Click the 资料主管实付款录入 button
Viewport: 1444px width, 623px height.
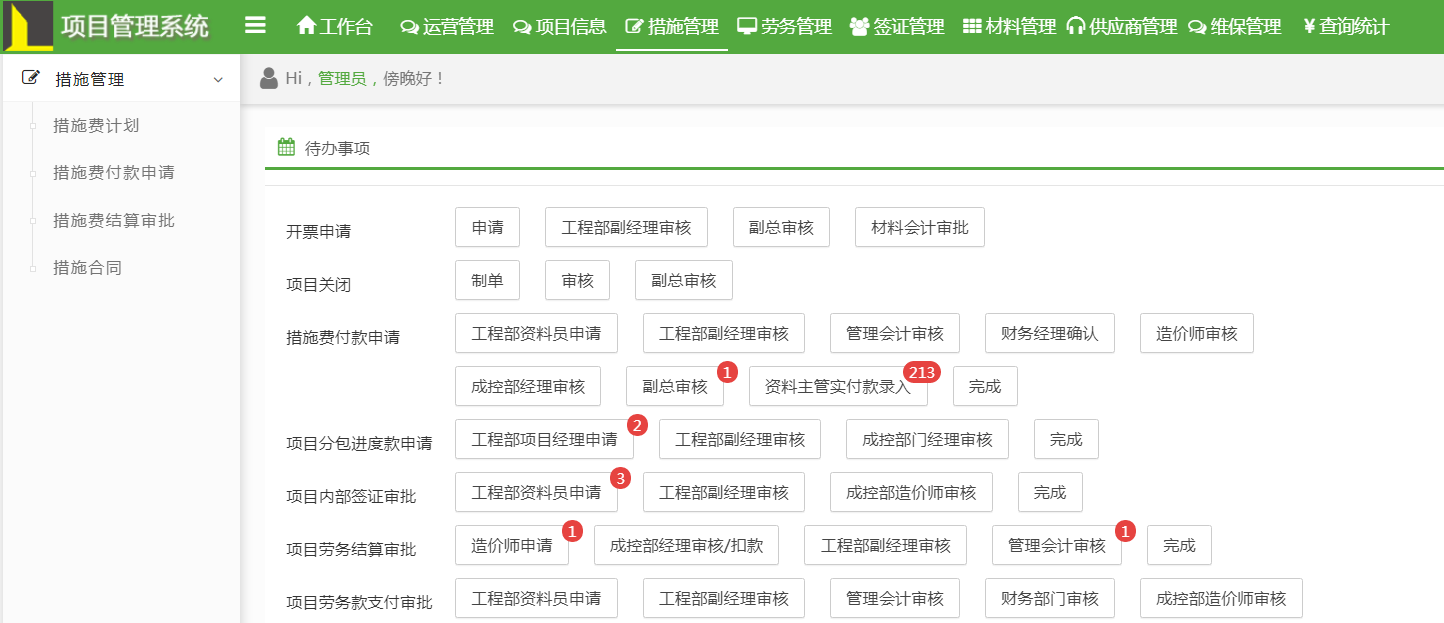[x=837, y=387]
